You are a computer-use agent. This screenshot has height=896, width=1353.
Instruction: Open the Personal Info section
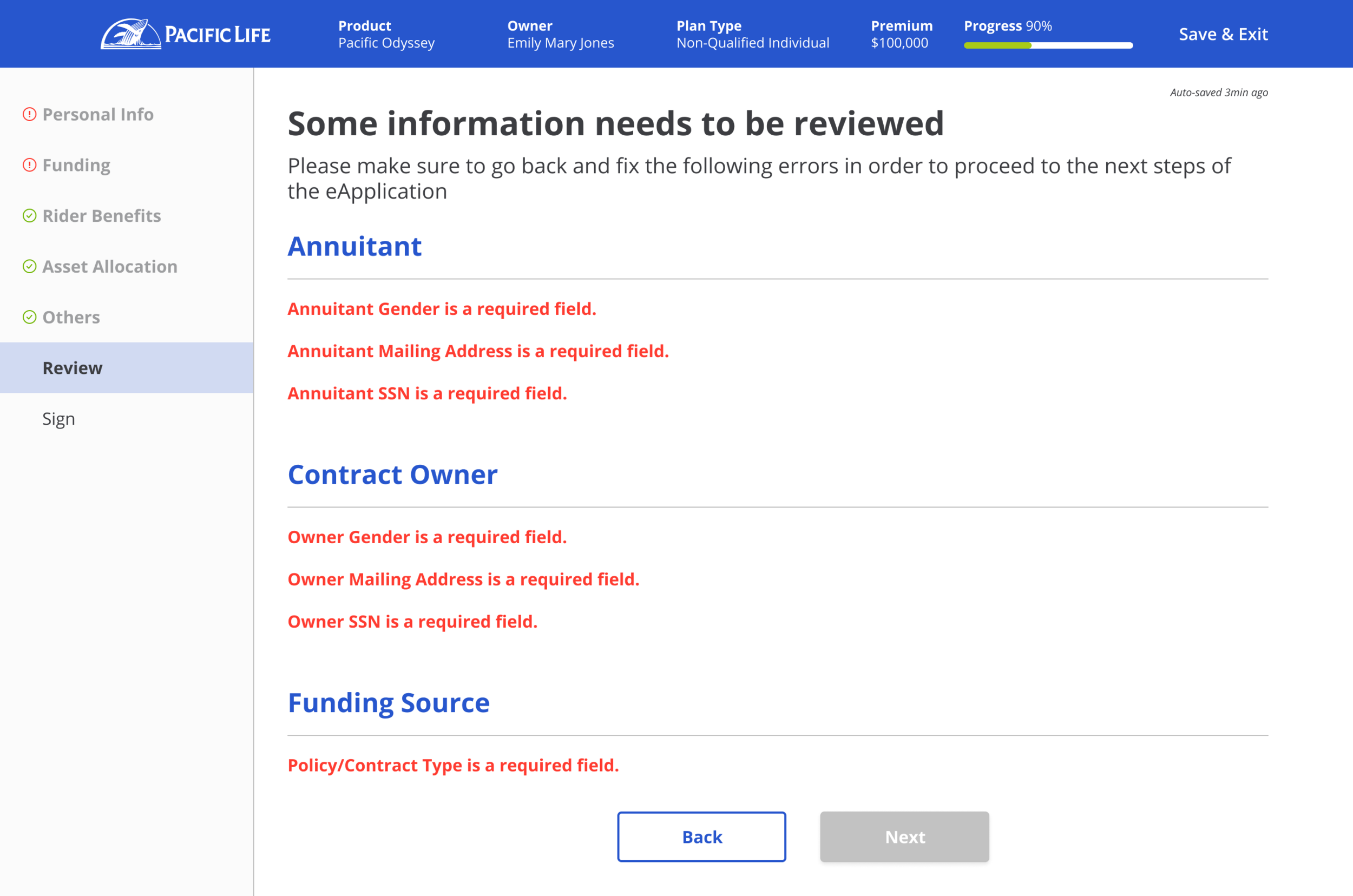coord(98,114)
